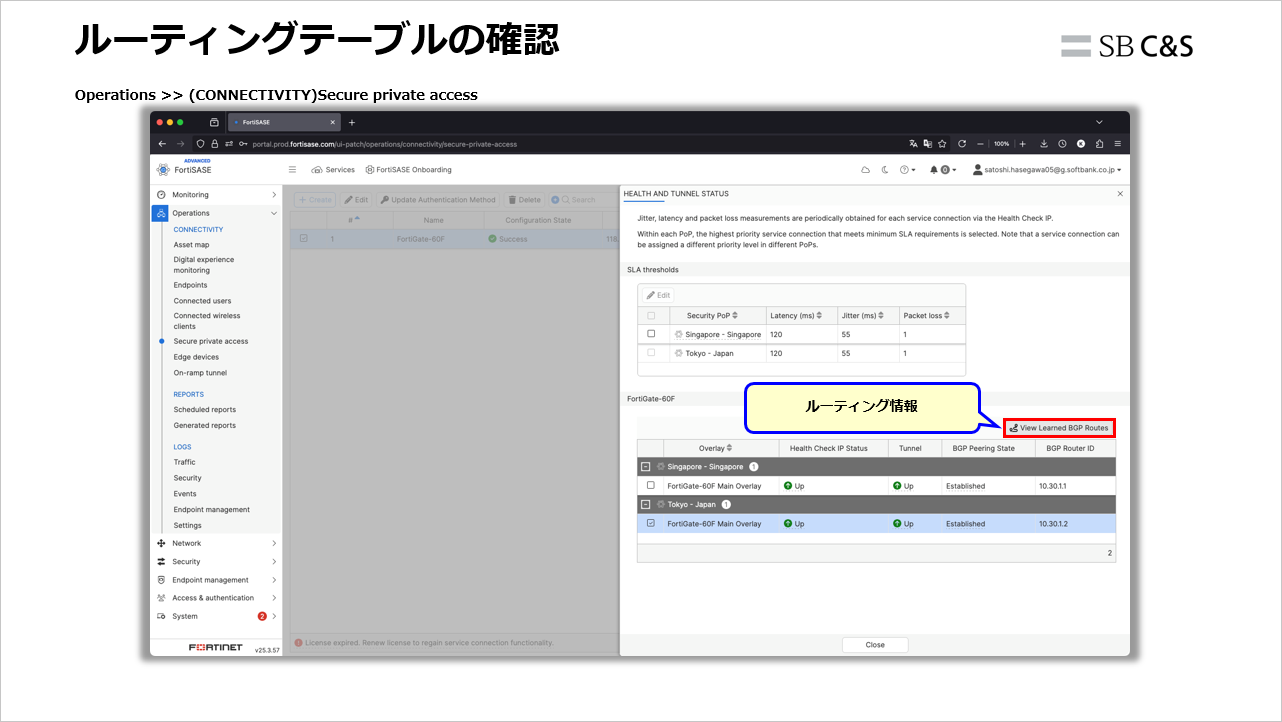The image size is (1282, 722).
Task: Toggle select-all checkbox in SLA table header
Action: click(x=651, y=316)
